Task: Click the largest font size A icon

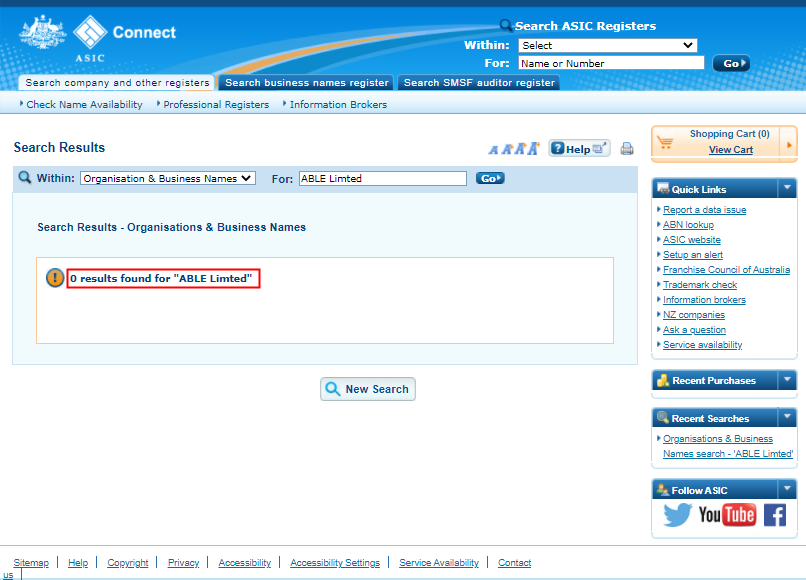Action: pyautogui.click(x=534, y=149)
